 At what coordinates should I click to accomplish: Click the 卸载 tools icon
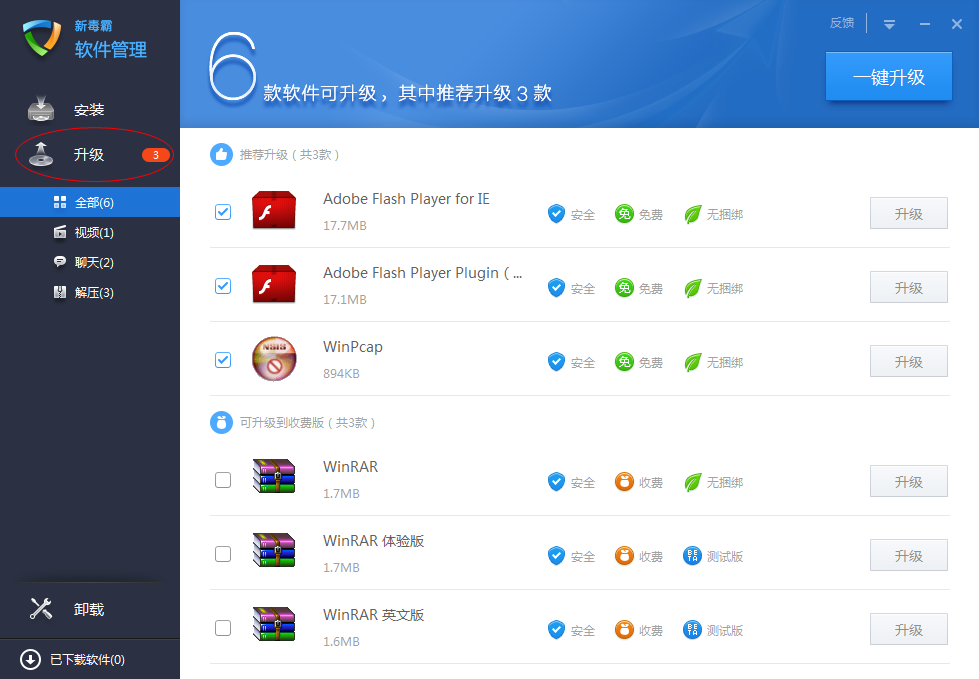(41, 608)
